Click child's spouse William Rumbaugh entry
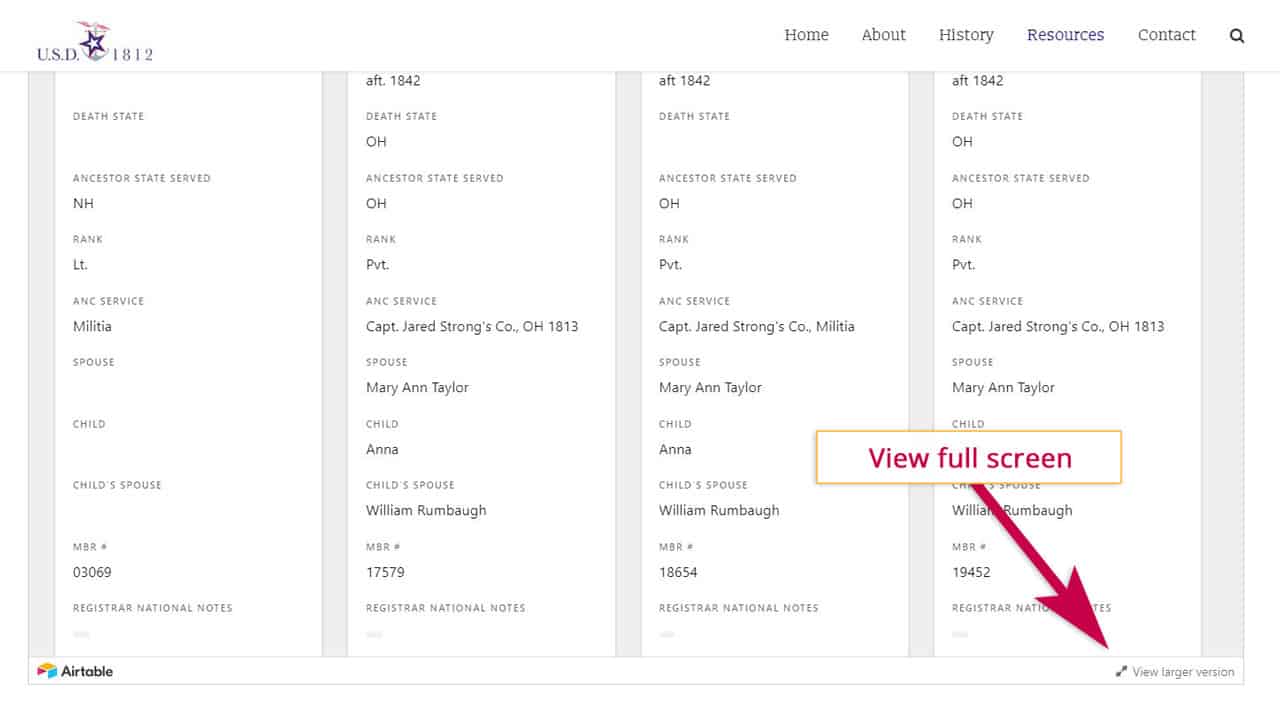 [425, 510]
